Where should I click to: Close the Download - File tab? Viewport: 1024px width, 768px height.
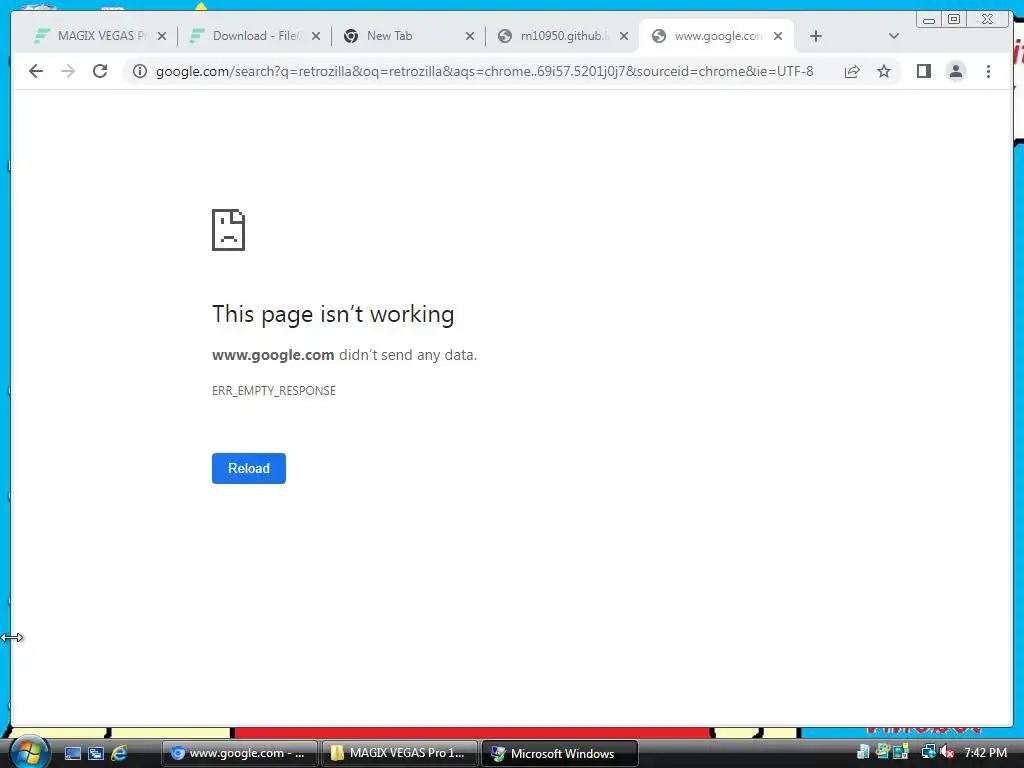coord(316,37)
